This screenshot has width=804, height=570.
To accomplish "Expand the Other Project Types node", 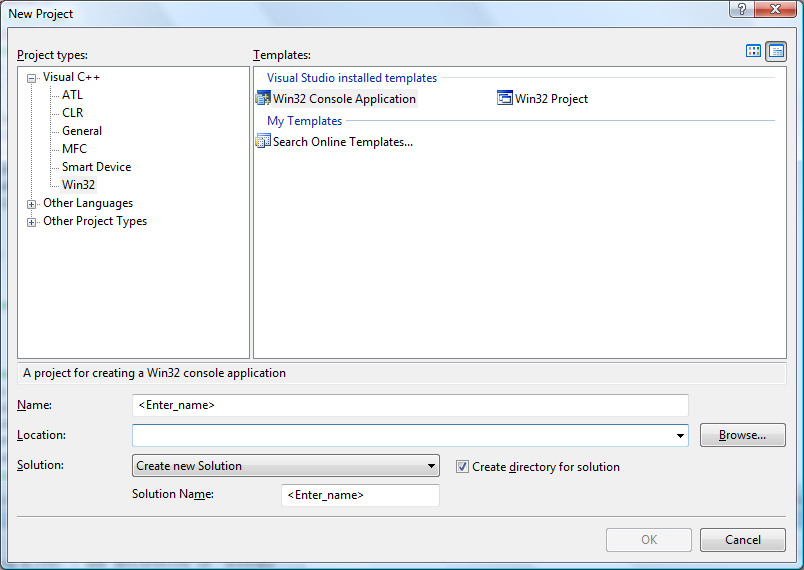I will click(x=31, y=222).
